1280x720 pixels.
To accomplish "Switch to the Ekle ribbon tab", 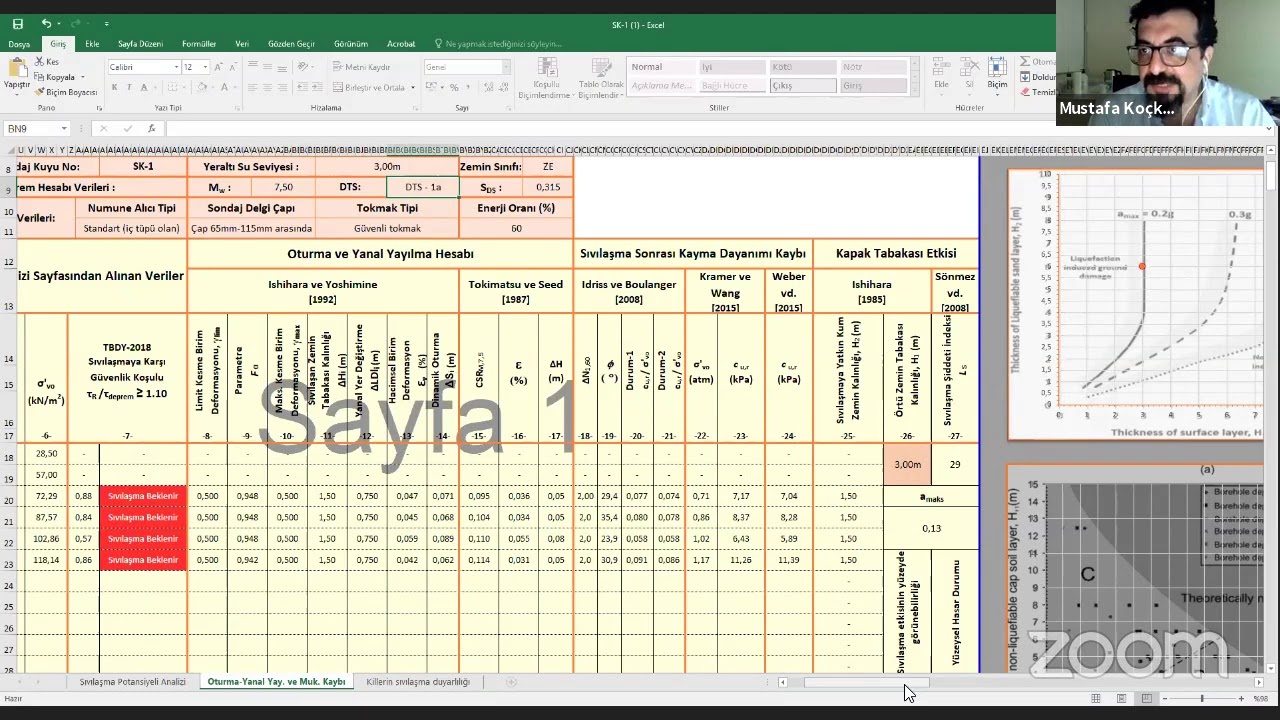I will pyautogui.click(x=92, y=44).
